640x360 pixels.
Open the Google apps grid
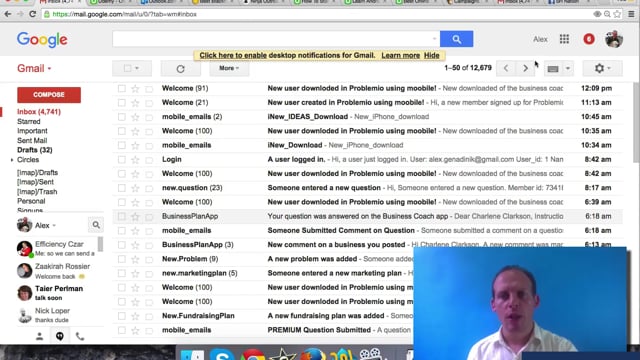click(x=564, y=39)
